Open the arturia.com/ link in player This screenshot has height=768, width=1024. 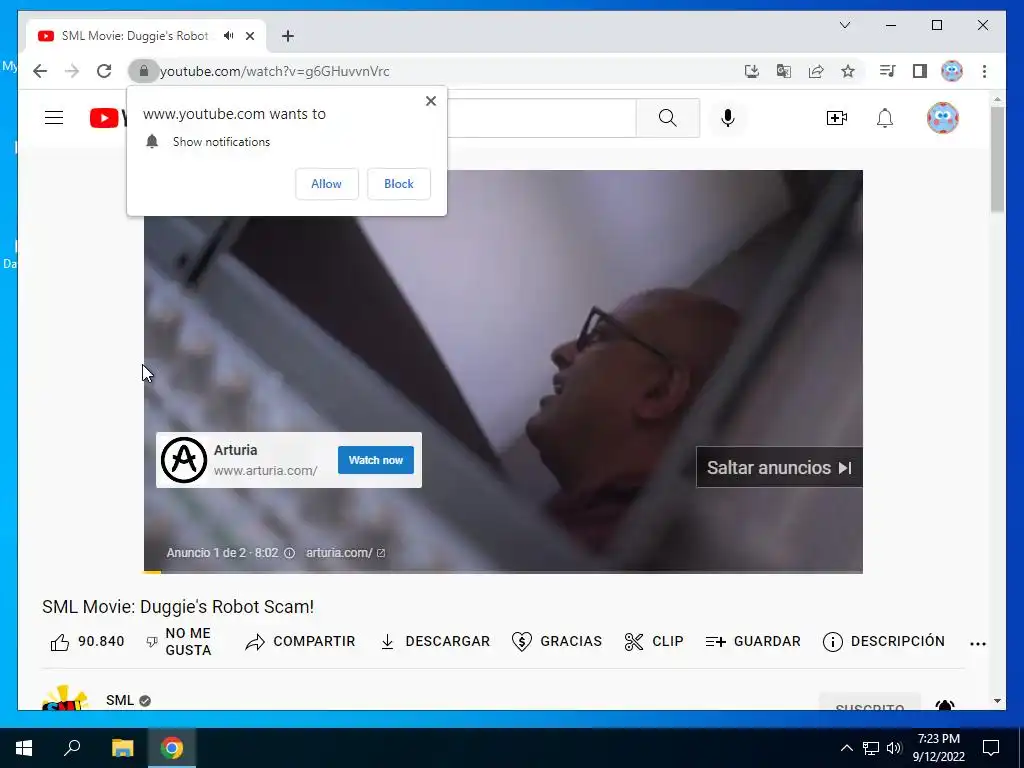coord(345,553)
